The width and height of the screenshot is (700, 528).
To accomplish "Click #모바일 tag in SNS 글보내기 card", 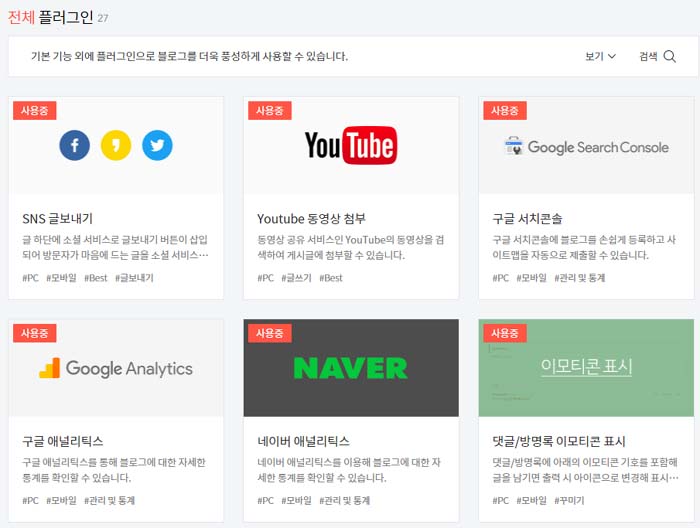I will pyautogui.click(x=62, y=278).
